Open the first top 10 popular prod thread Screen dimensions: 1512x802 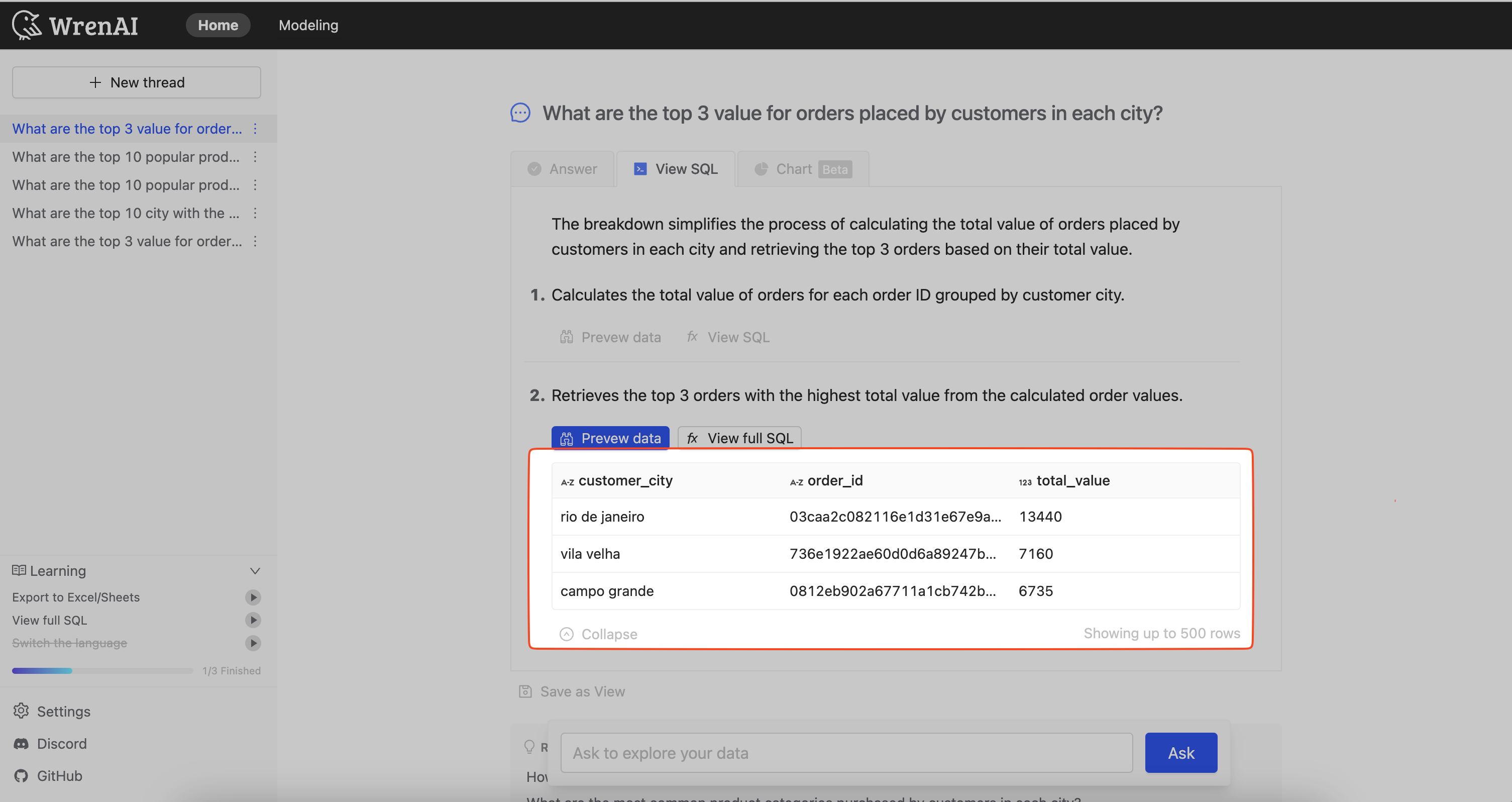(126, 157)
